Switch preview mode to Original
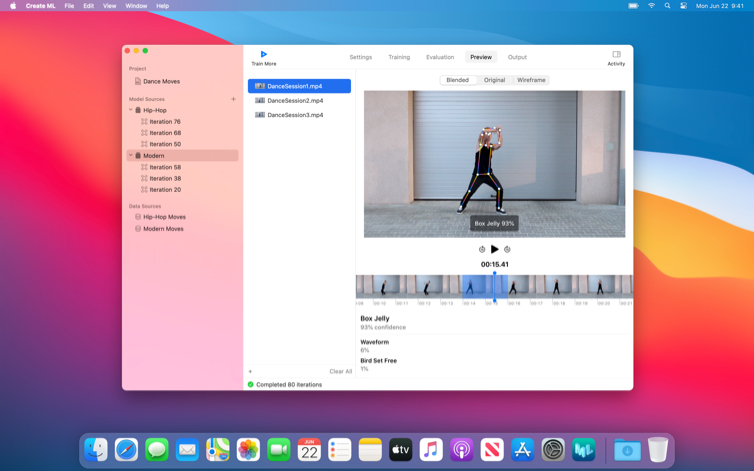This screenshot has width=754, height=471. (494, 80)
